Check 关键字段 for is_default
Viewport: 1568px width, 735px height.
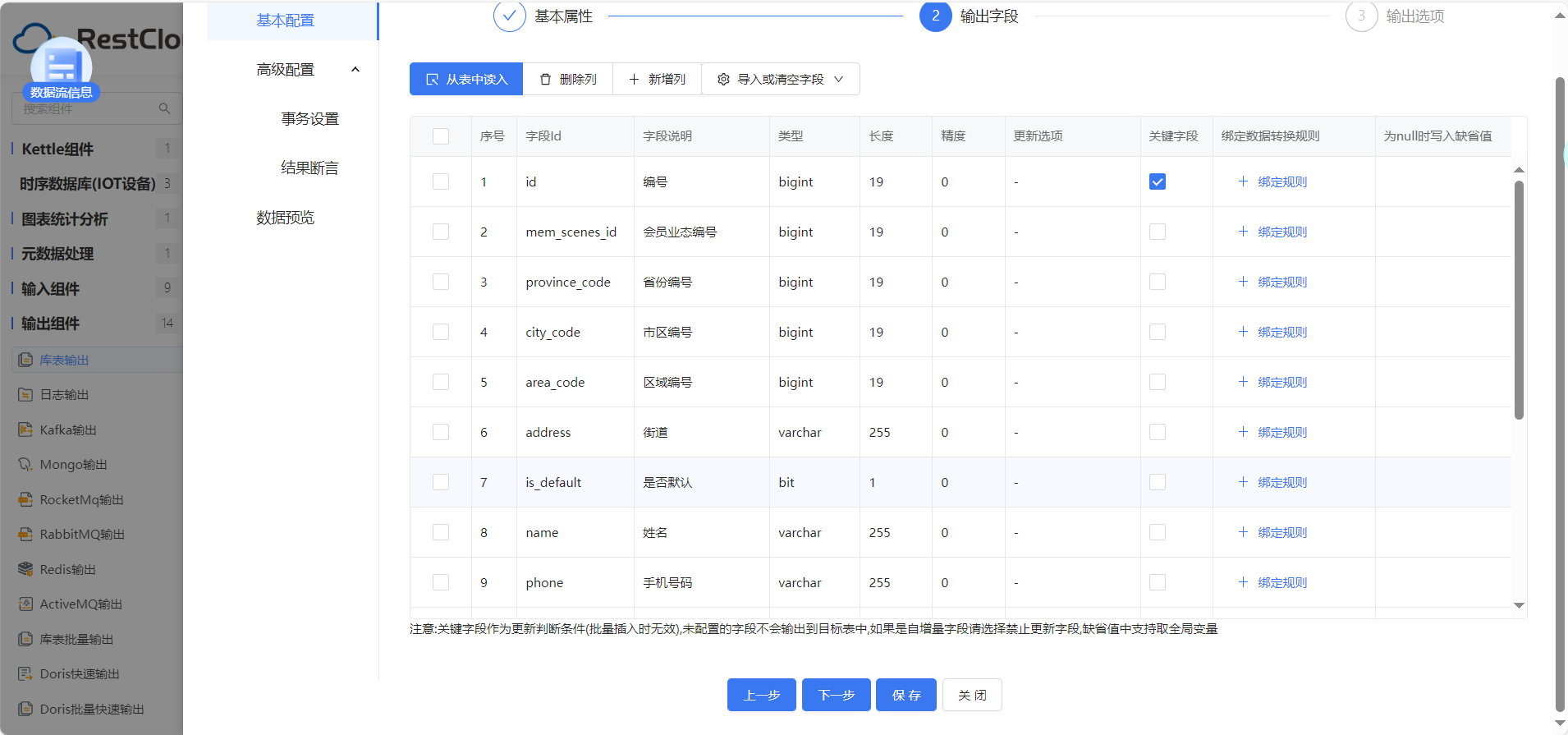click(1158, 482)
